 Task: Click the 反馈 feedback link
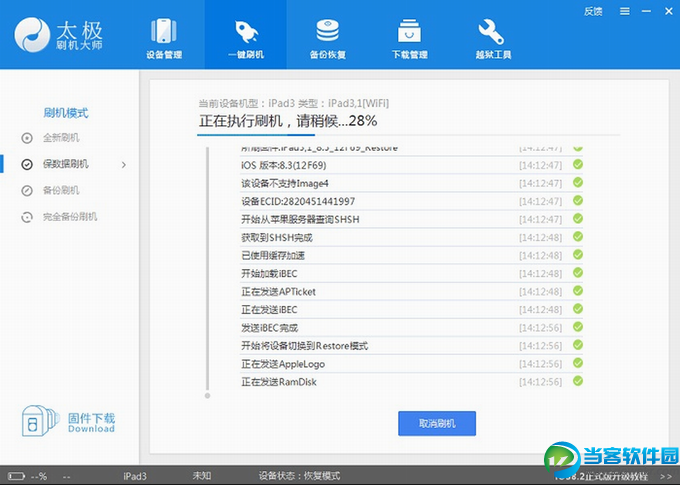(x=593, y=12)
